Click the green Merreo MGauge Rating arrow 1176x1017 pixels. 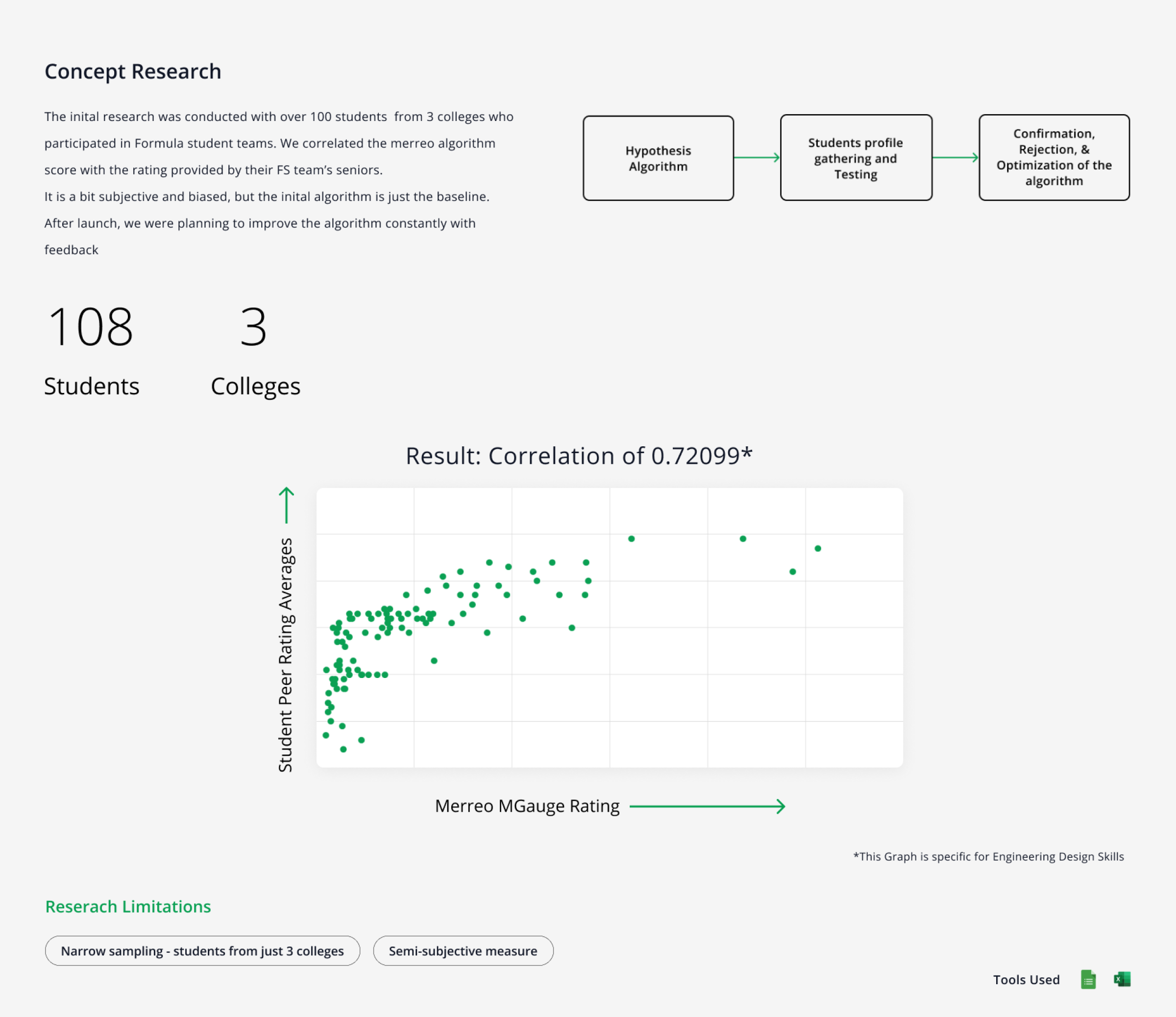[707, 806]
